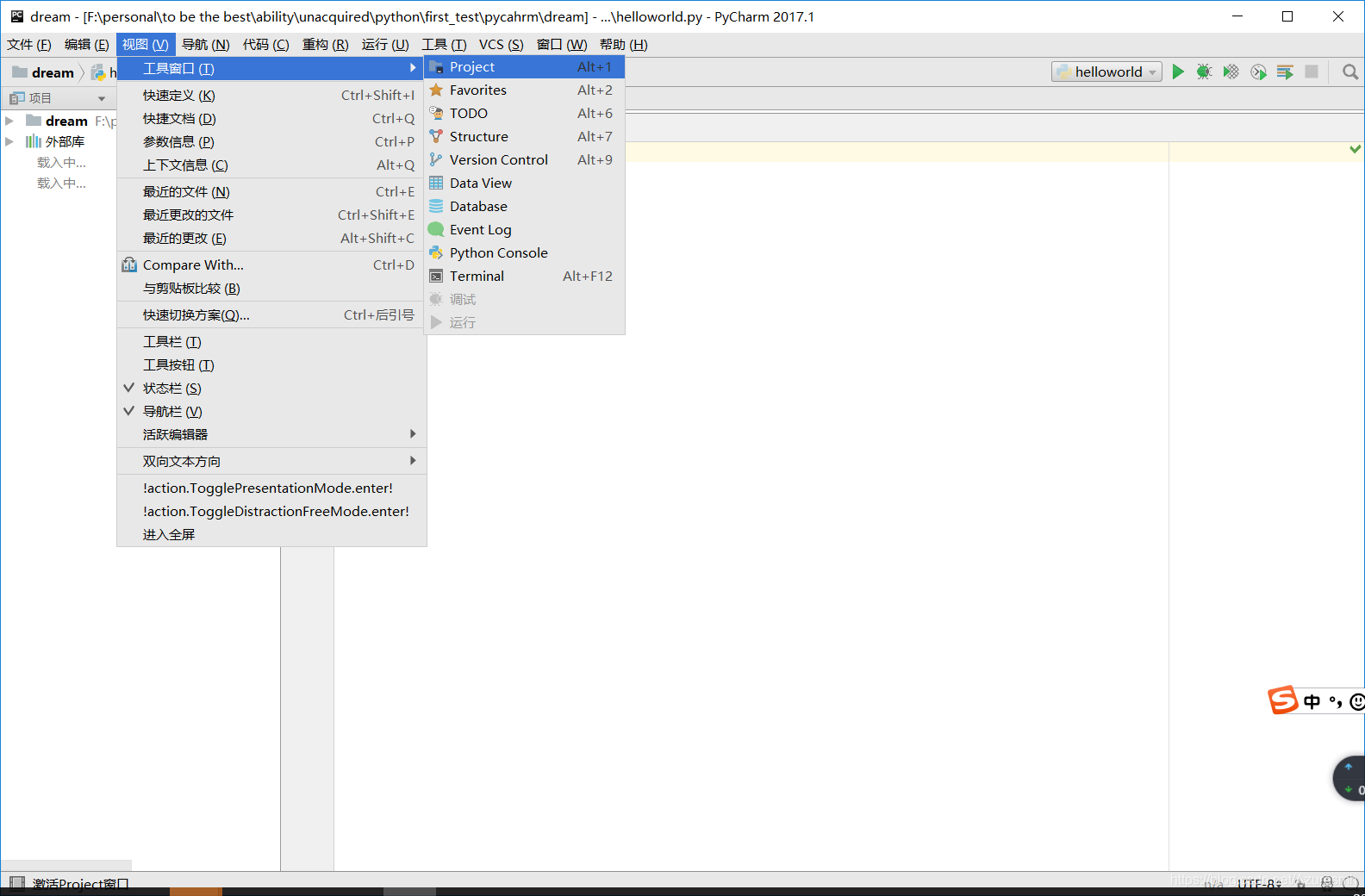Screen dimensions: 1365x896
Task: Open the Project tool window entry
Action: [524, 67]
